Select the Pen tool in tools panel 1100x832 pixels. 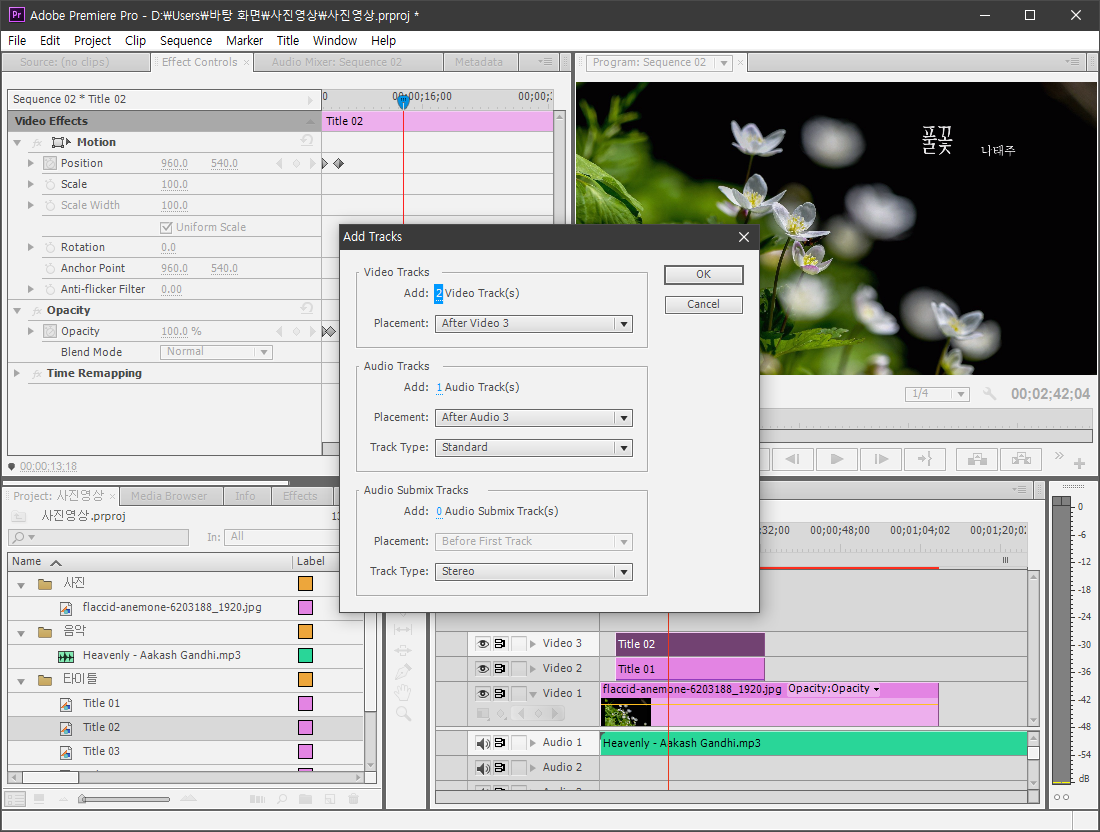[x=403, y=672]
